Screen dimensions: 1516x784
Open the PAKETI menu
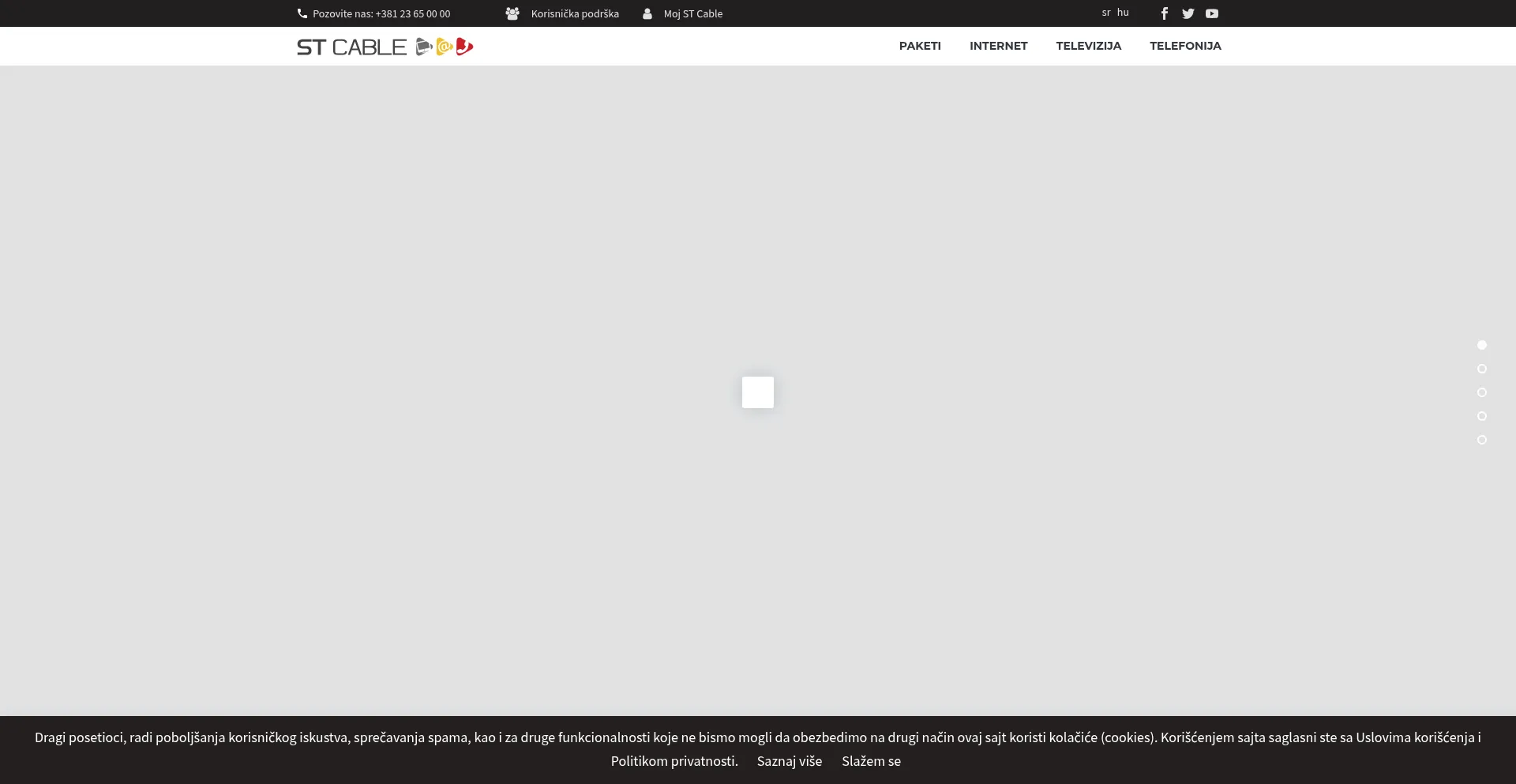[x=920, y=46]
